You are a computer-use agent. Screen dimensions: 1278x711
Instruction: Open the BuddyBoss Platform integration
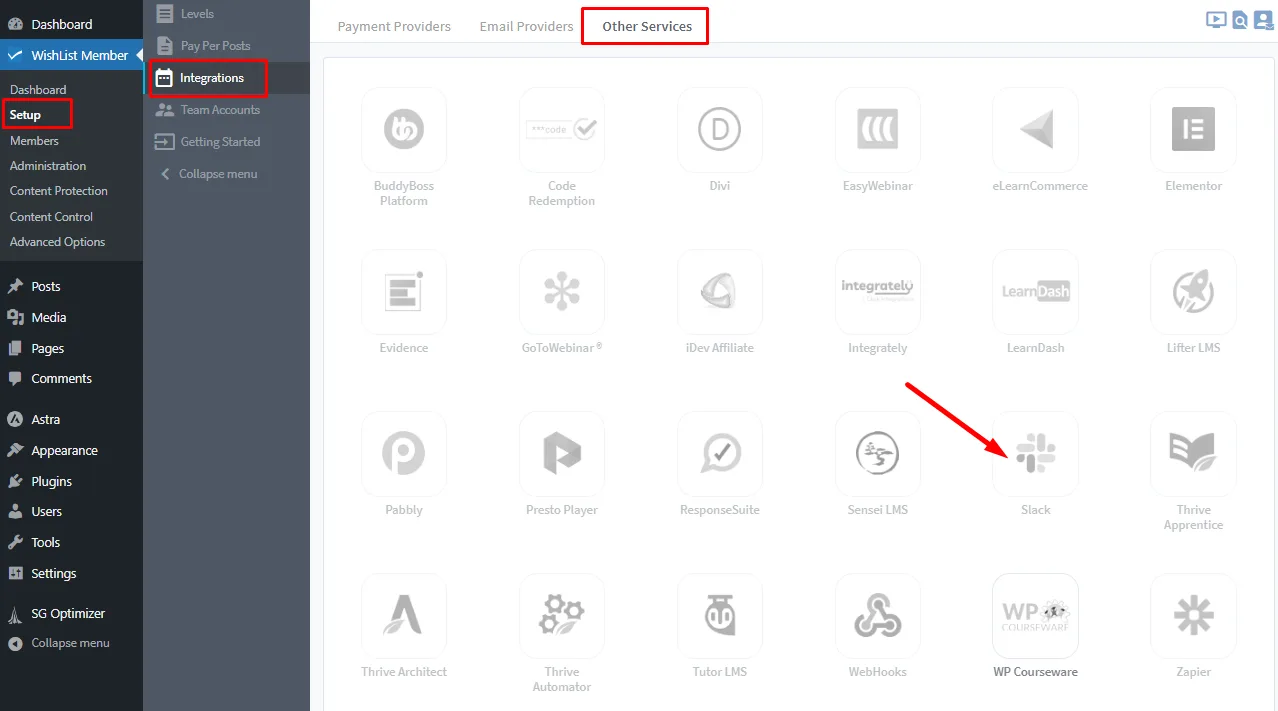pos(404,130)
